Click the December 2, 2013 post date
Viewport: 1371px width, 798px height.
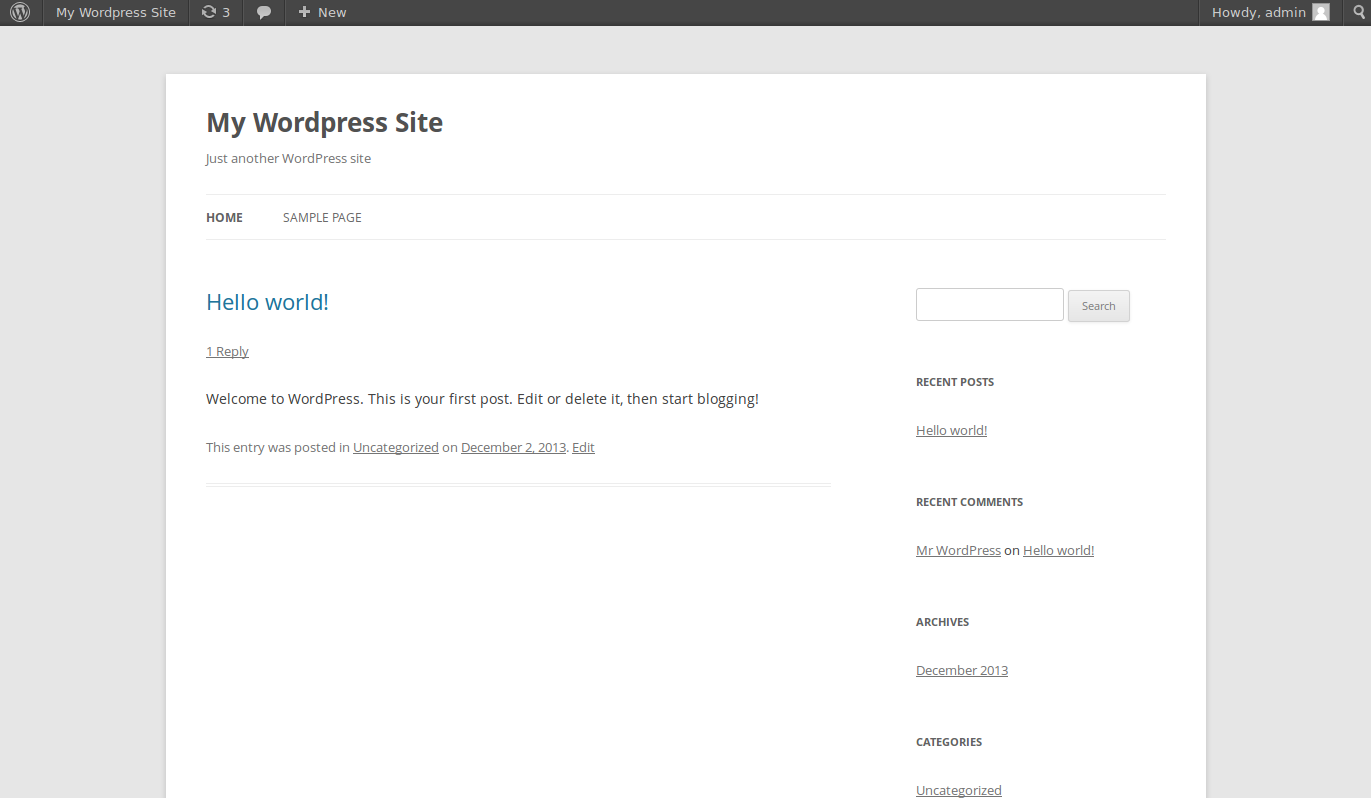tap(513, 448)
